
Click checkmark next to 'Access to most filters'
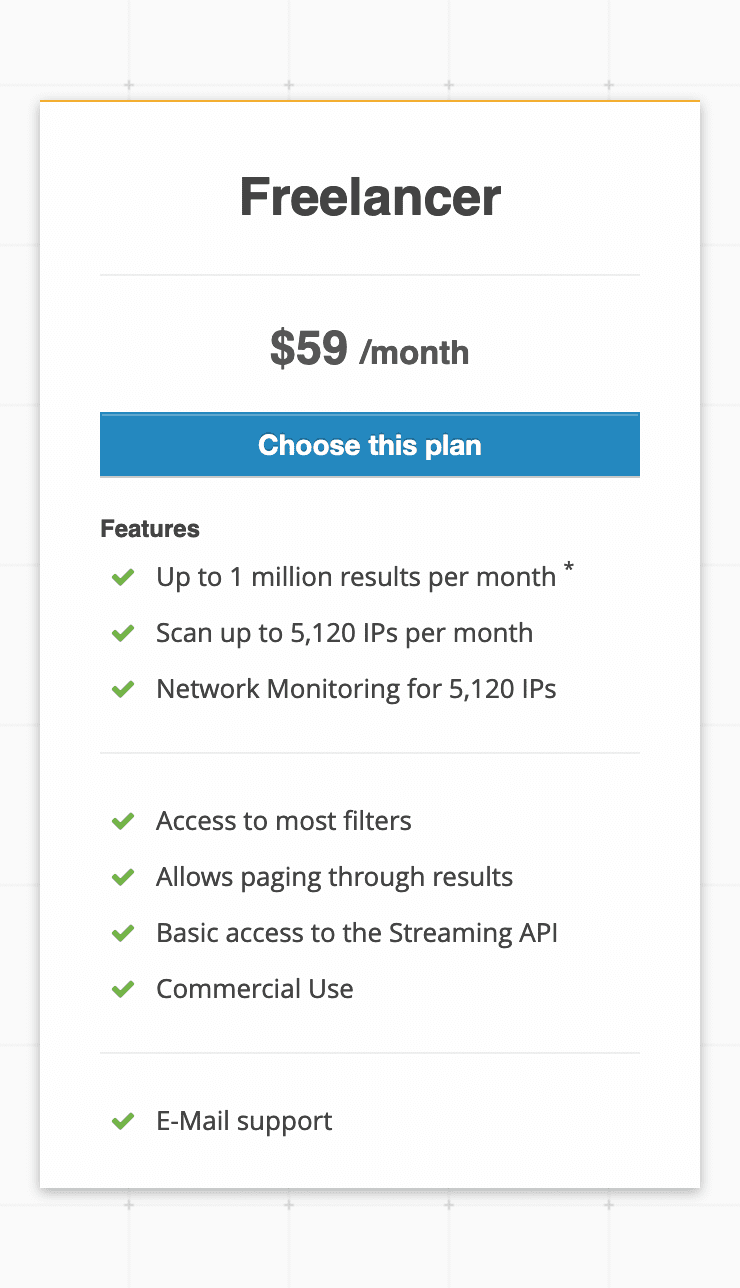[x=123, y=821]
